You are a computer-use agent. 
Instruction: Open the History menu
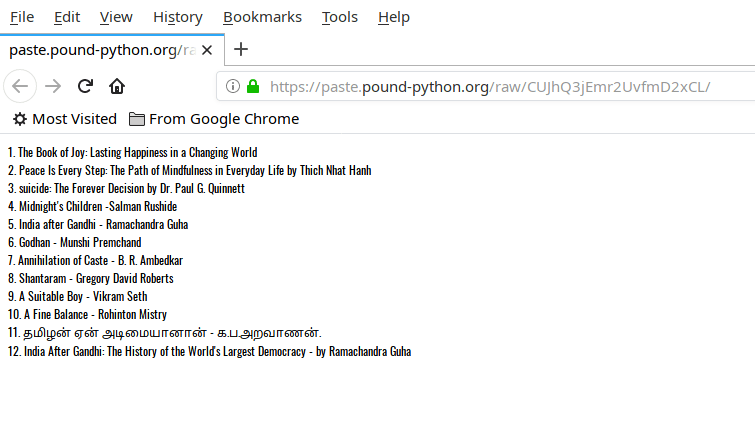(x=177, y=17)
